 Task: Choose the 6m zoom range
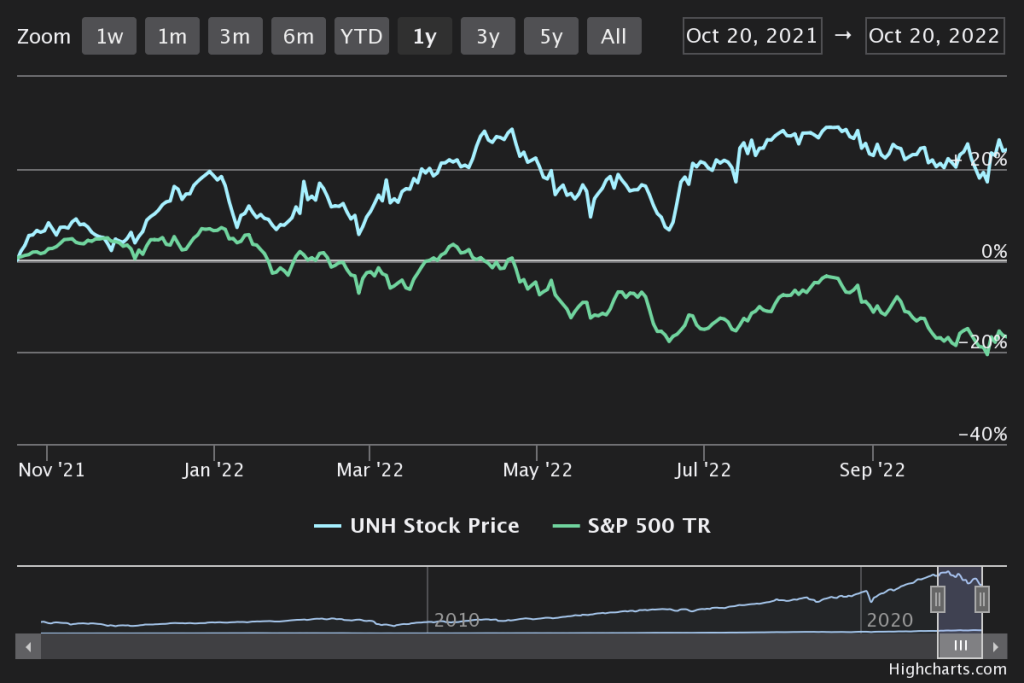(x=298, y=37)
